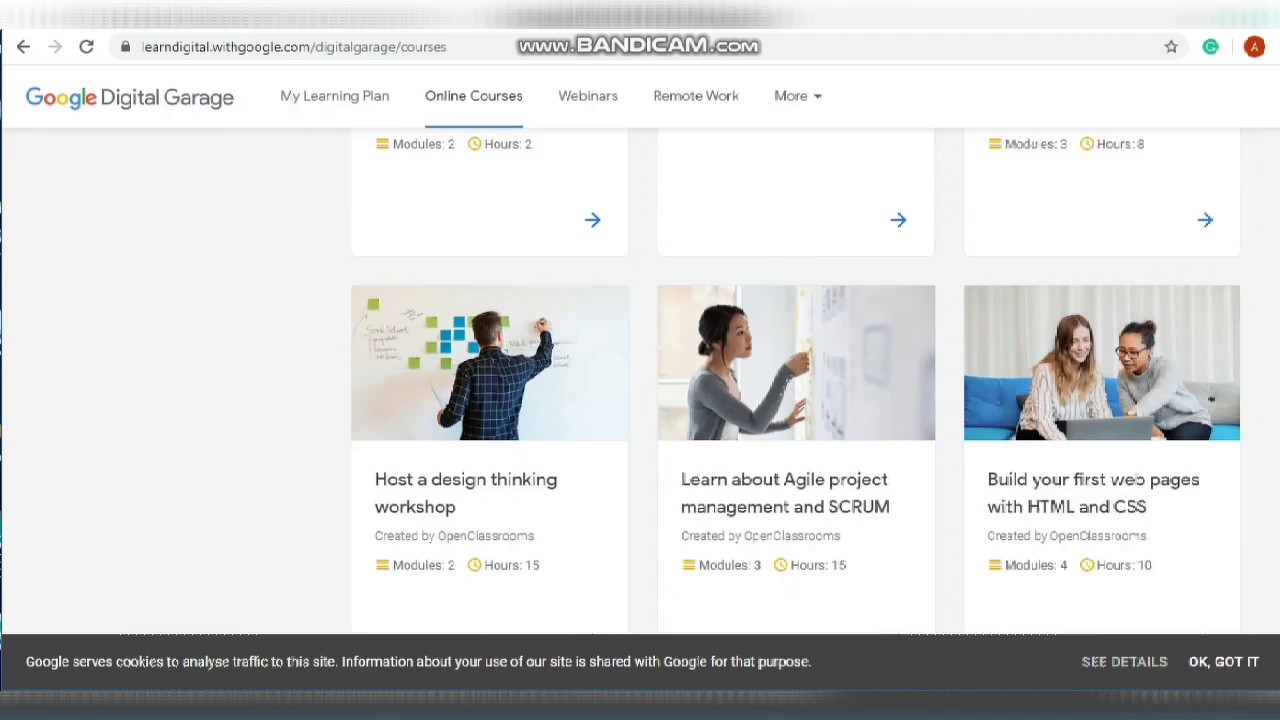
Task: Expand the More dropdown menu
Action: [798, 96]
